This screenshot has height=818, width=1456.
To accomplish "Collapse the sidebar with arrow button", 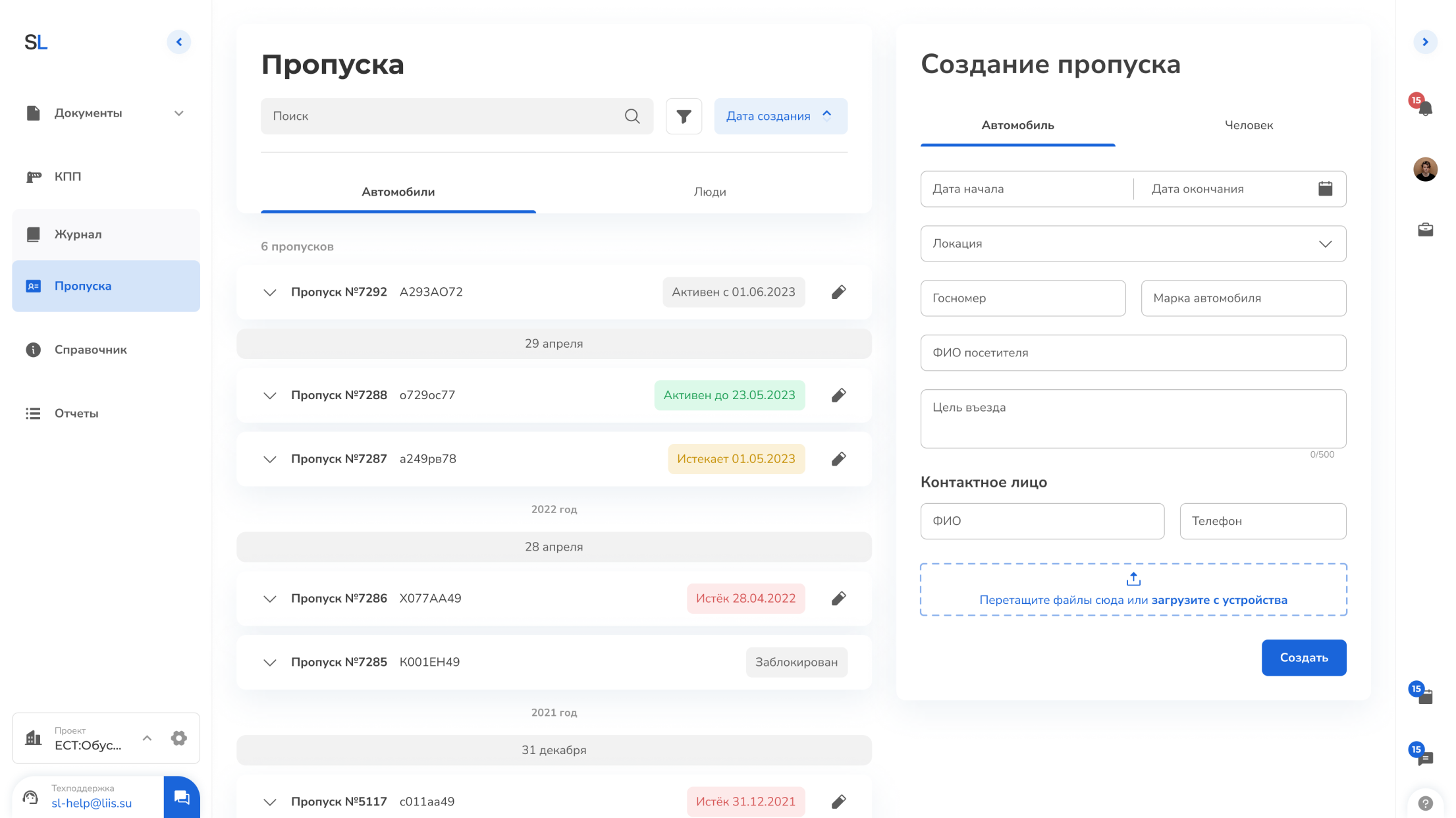I will tap(178, 41).
